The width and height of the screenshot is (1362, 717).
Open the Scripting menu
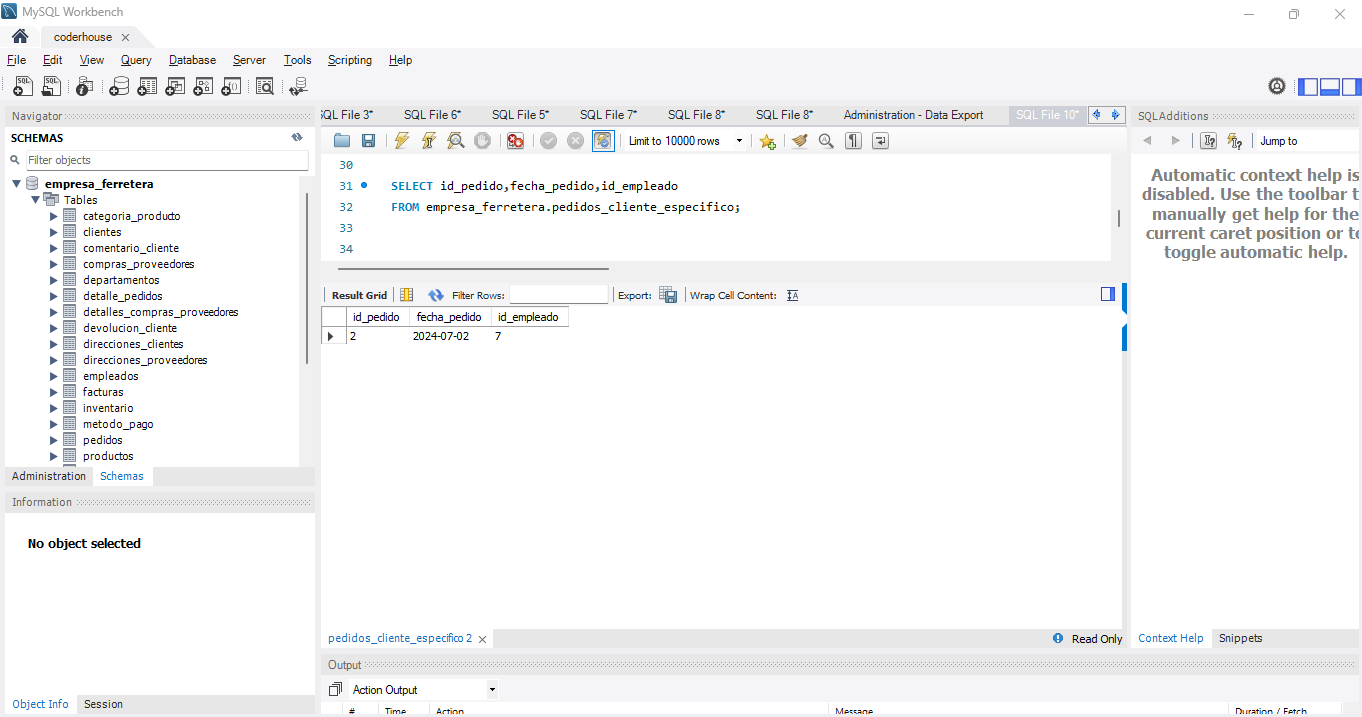click(350, 60)
